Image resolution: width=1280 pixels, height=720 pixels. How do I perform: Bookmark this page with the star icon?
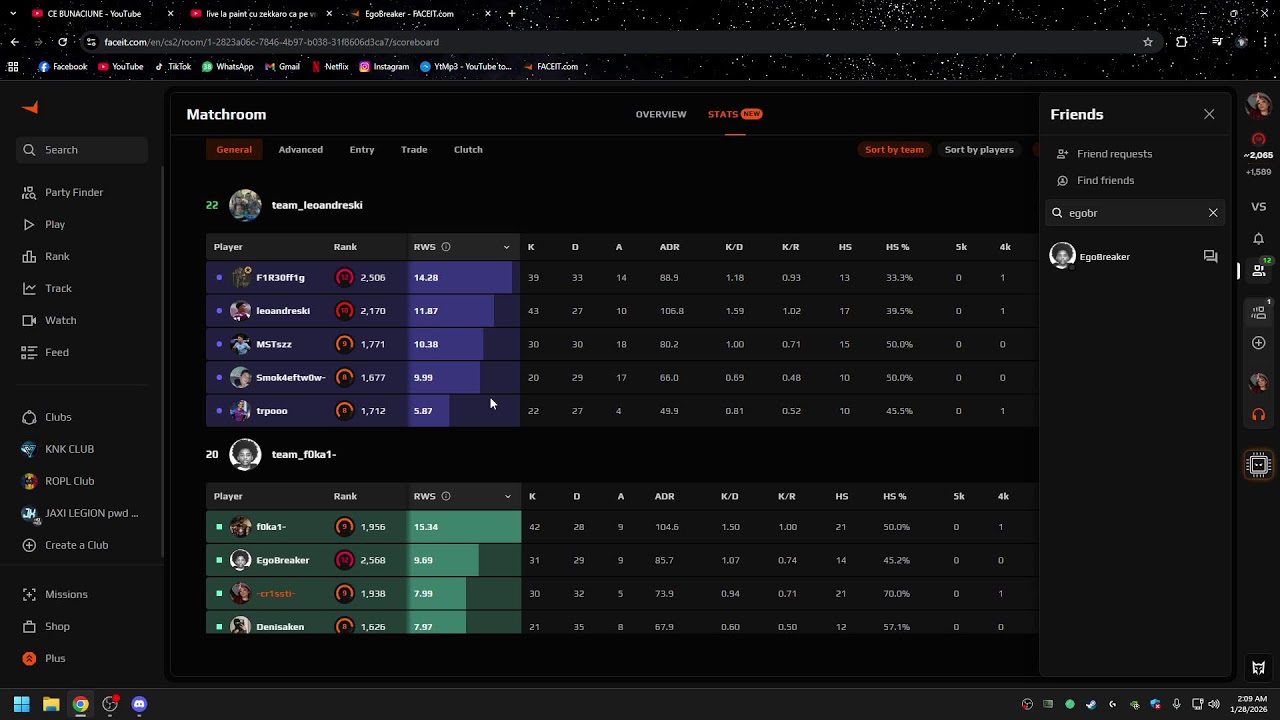tap(1147, 42)
